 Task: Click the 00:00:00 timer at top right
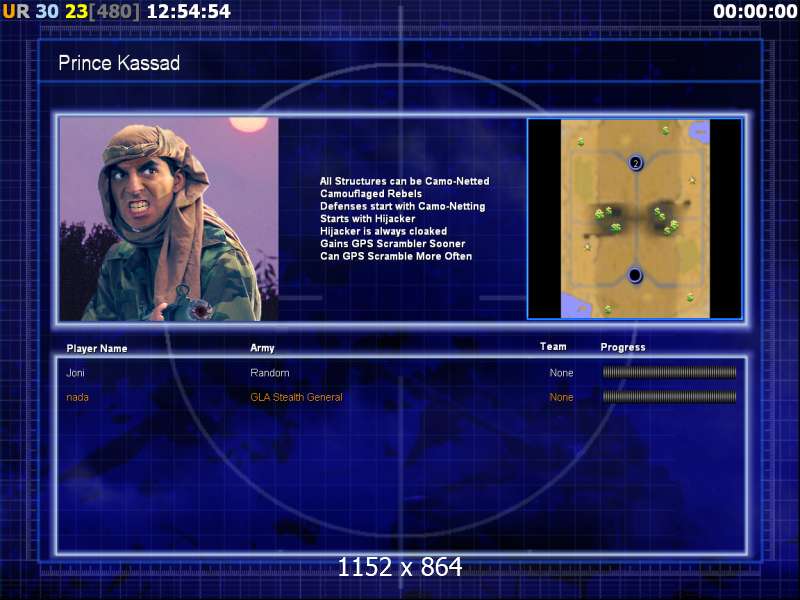(x=755, y=11)
